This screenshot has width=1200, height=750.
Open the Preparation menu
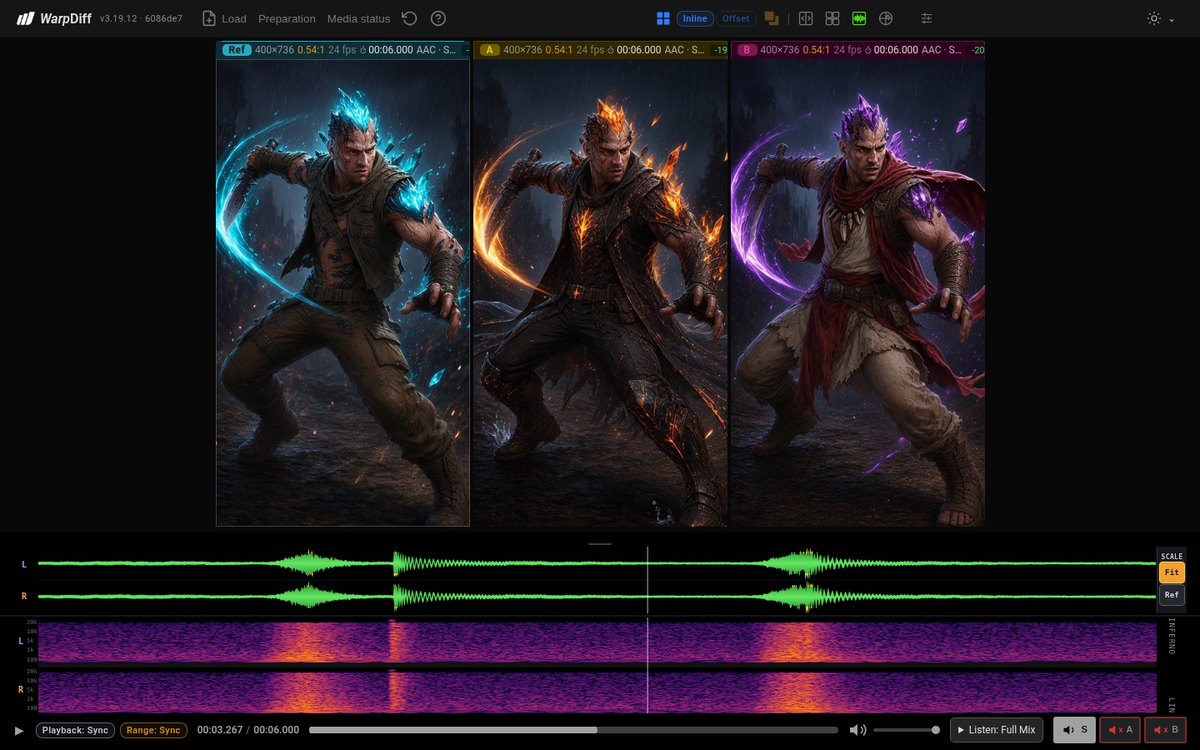pos(287,18)
